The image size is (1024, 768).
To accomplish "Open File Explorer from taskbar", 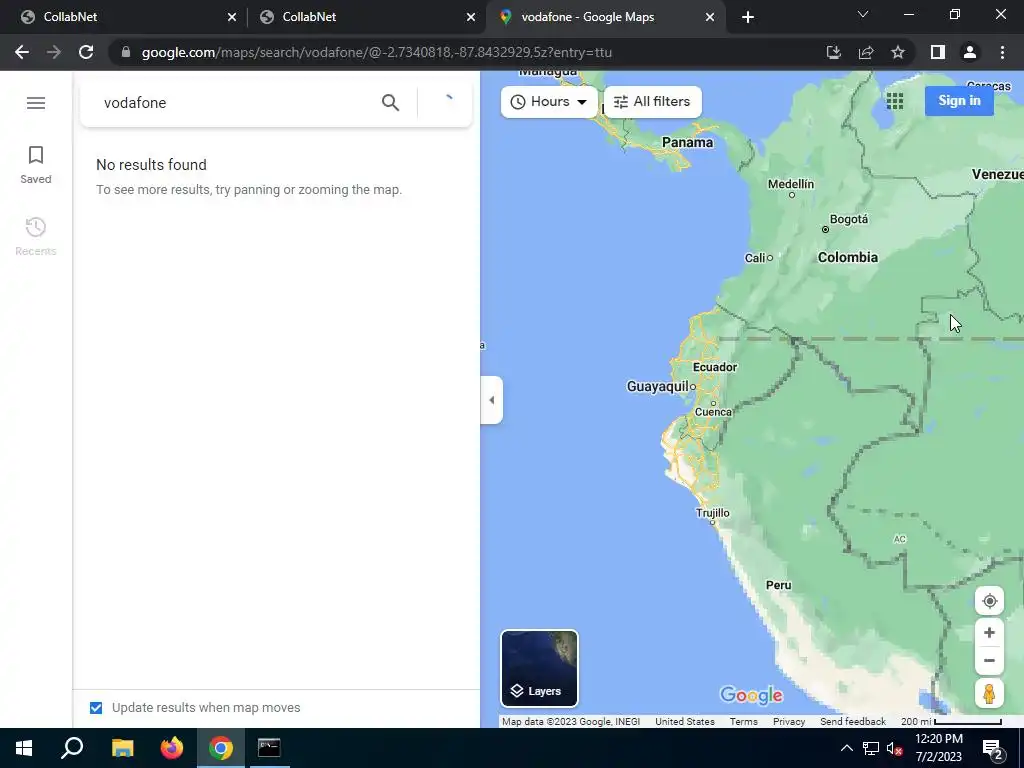I will tap(122, 748).
